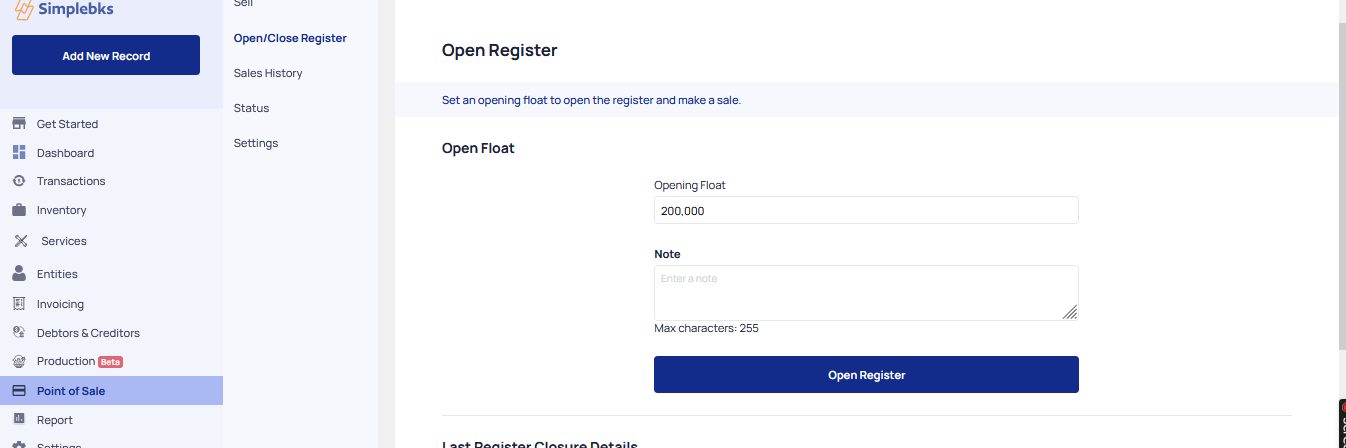Click the Inventory briefcase icon
This screenshot has width=1346, height=448.
(x=18, y=210)
